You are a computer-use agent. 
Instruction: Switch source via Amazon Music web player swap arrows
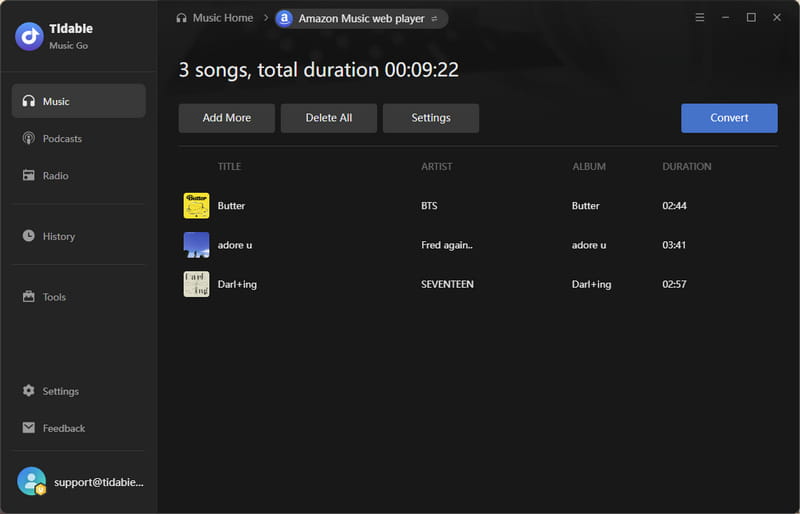tap(434, 18)
